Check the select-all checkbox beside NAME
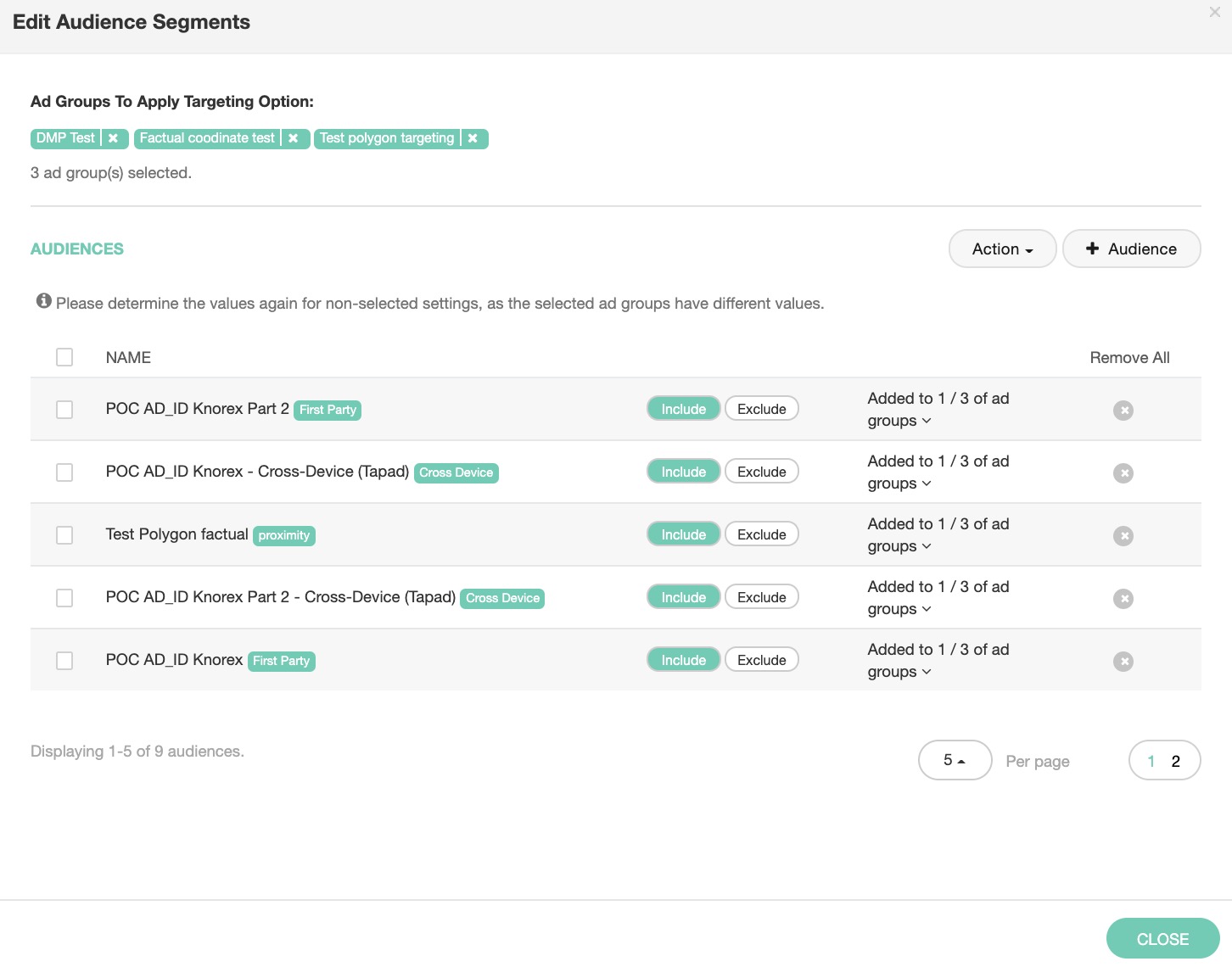The height and width of the screenshot is (967, 1232). coord(64,357)
